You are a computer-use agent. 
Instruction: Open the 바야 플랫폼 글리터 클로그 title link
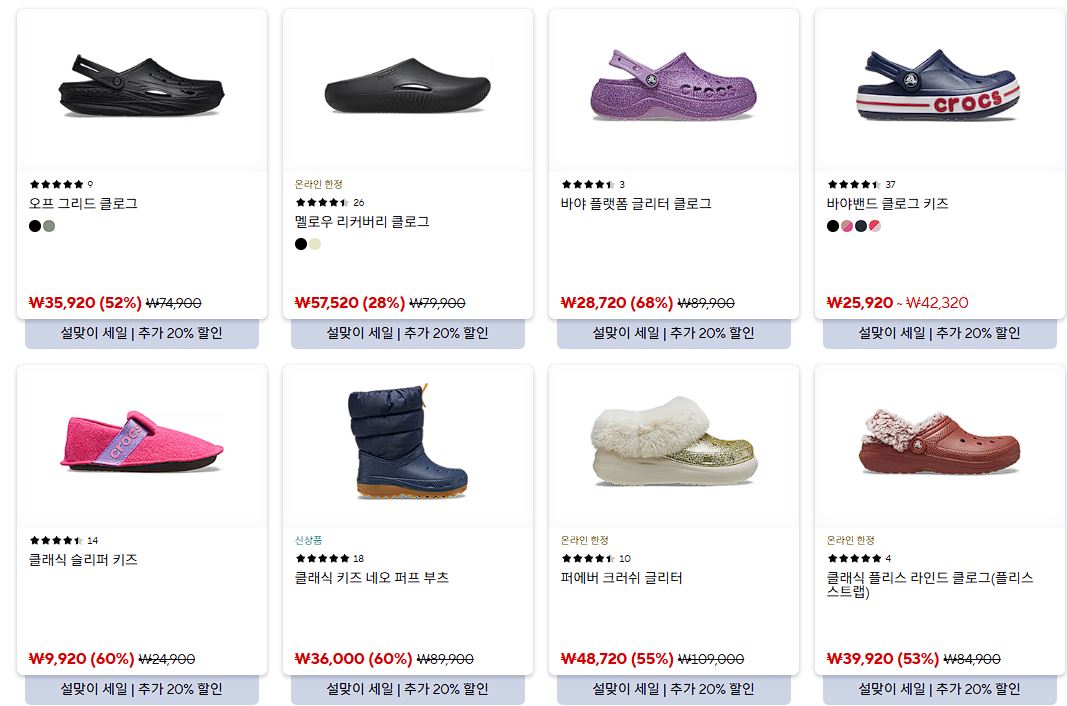[636, 204]
